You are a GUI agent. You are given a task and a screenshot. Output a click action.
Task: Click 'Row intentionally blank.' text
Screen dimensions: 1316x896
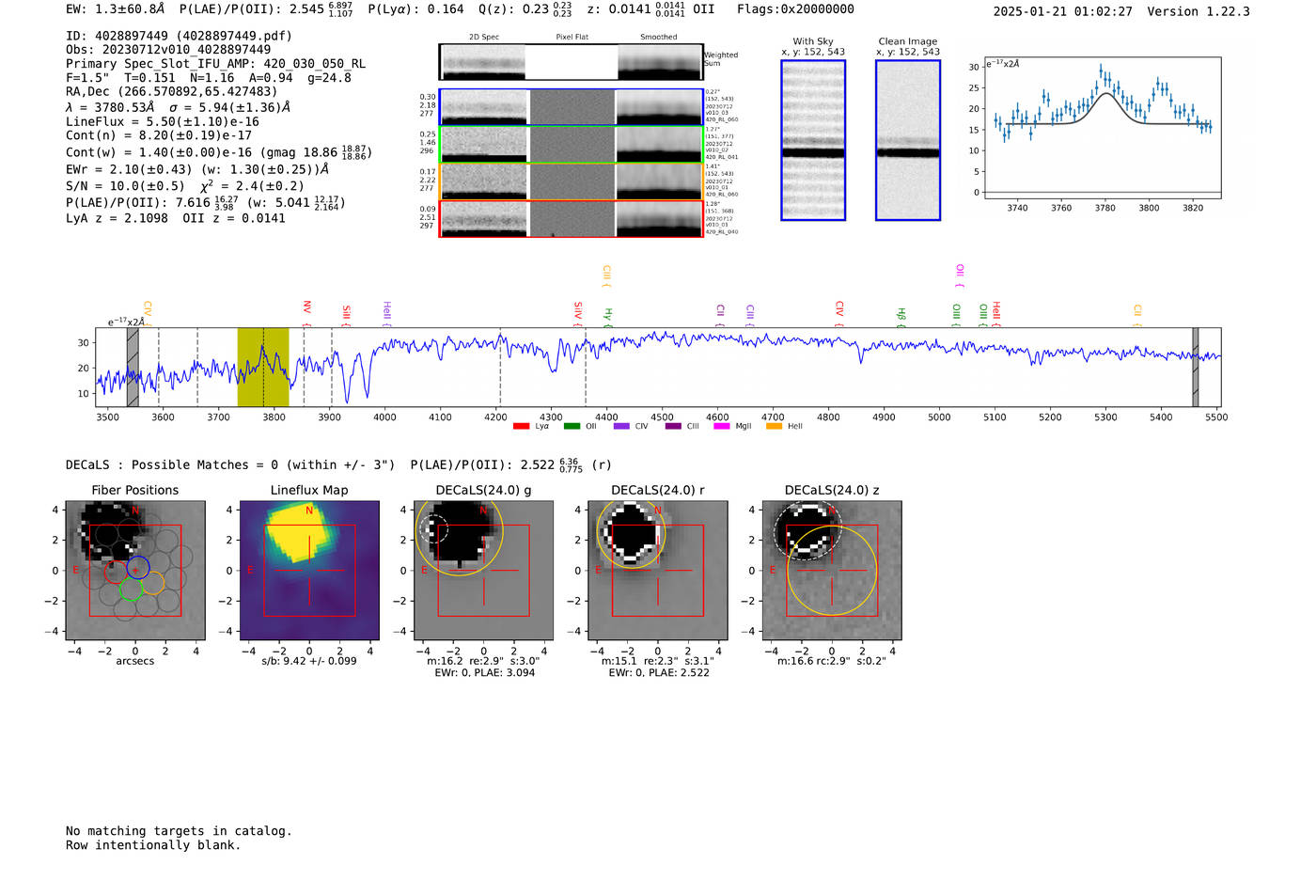click(153, 845)
